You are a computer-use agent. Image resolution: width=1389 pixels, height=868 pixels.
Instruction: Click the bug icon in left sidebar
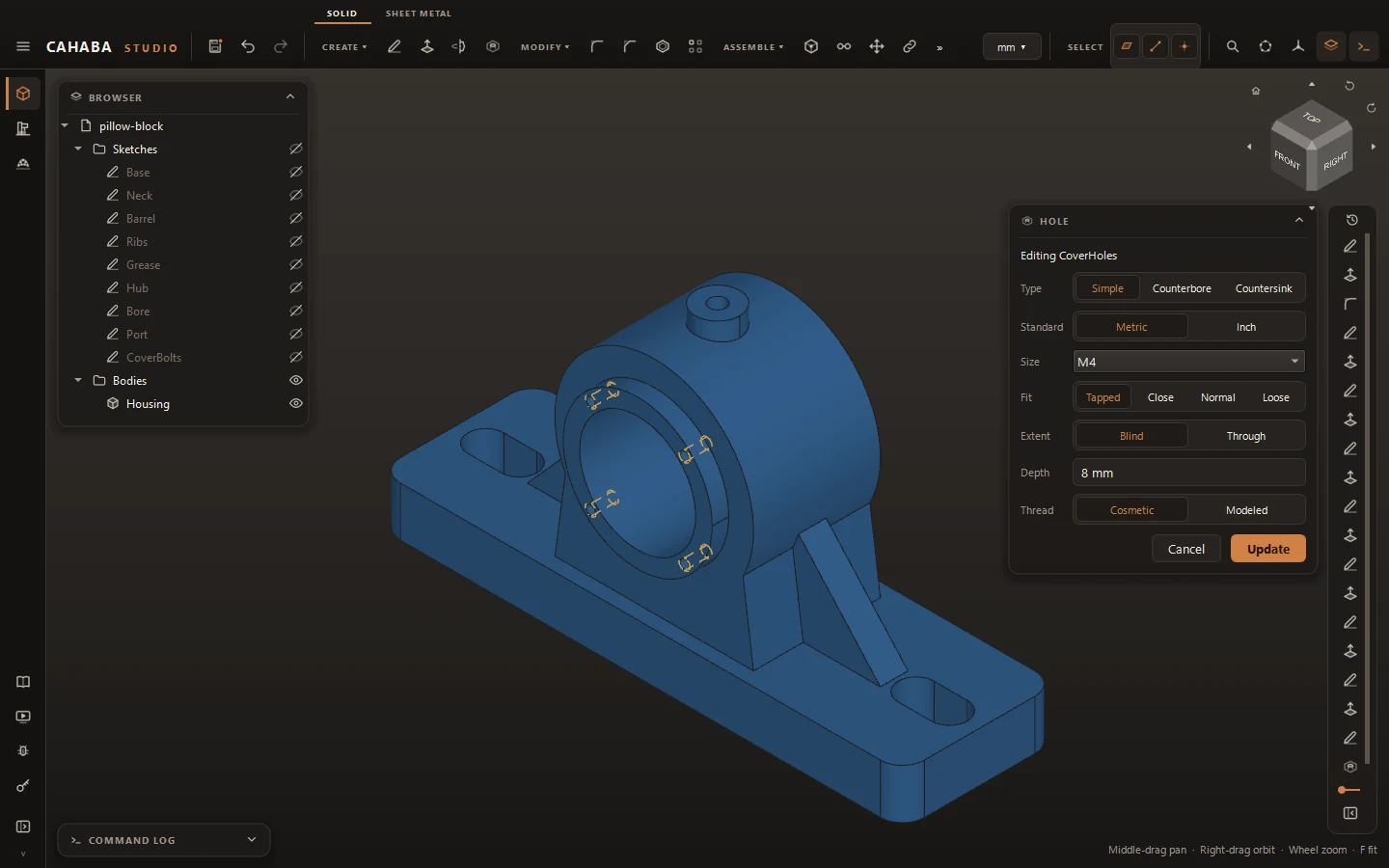coord(23,751)
